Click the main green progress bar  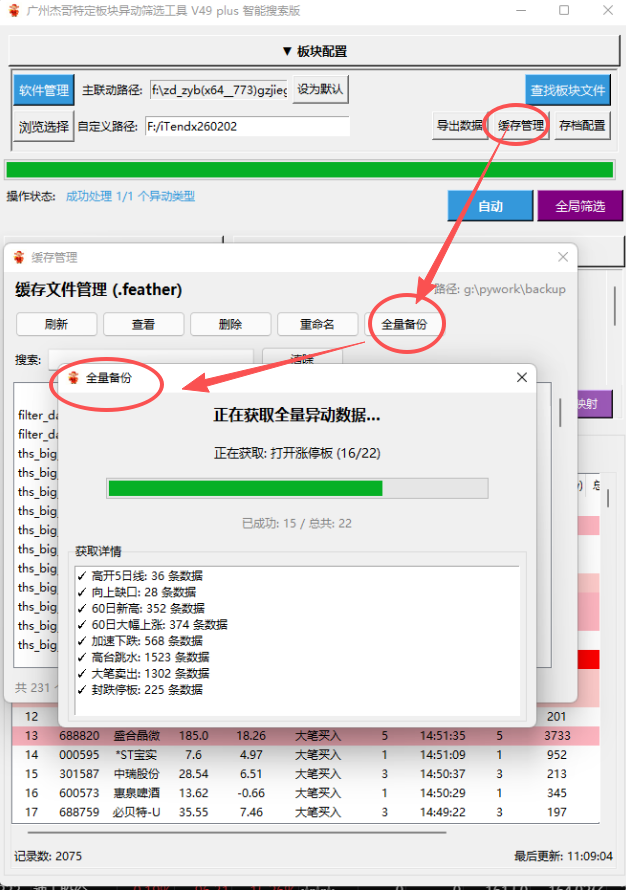(x=309, y=170)
